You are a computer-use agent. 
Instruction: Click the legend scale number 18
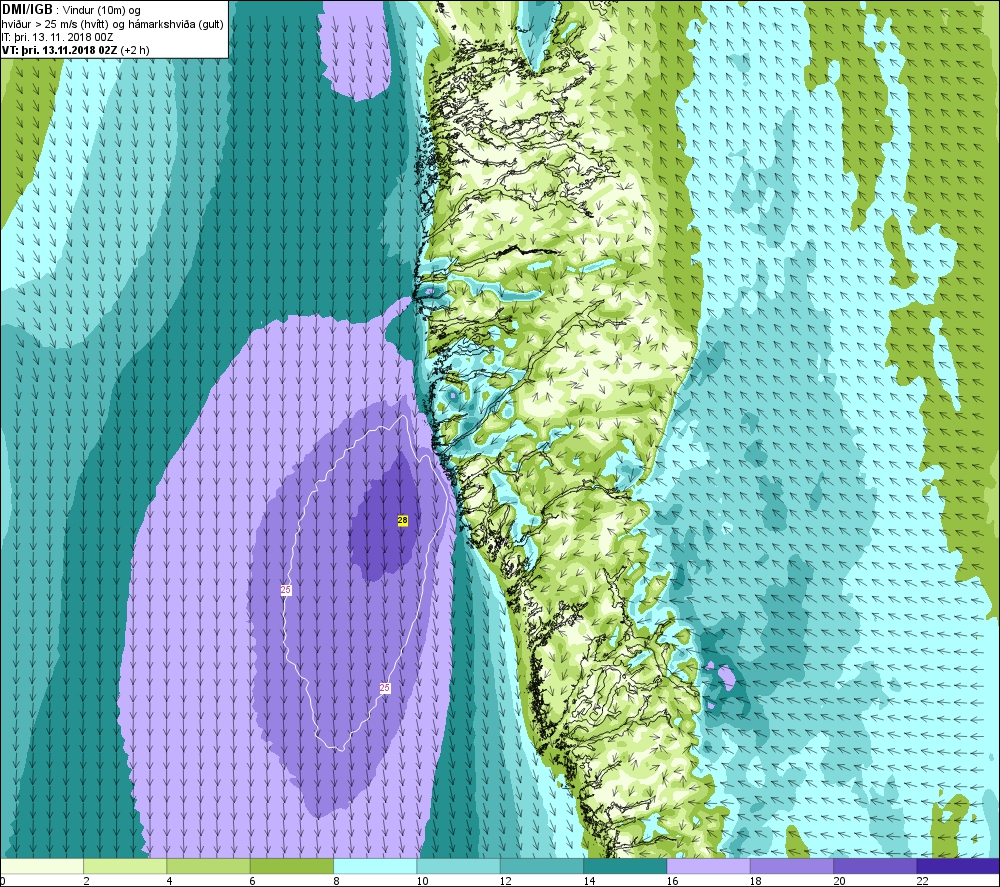point(756,881)
